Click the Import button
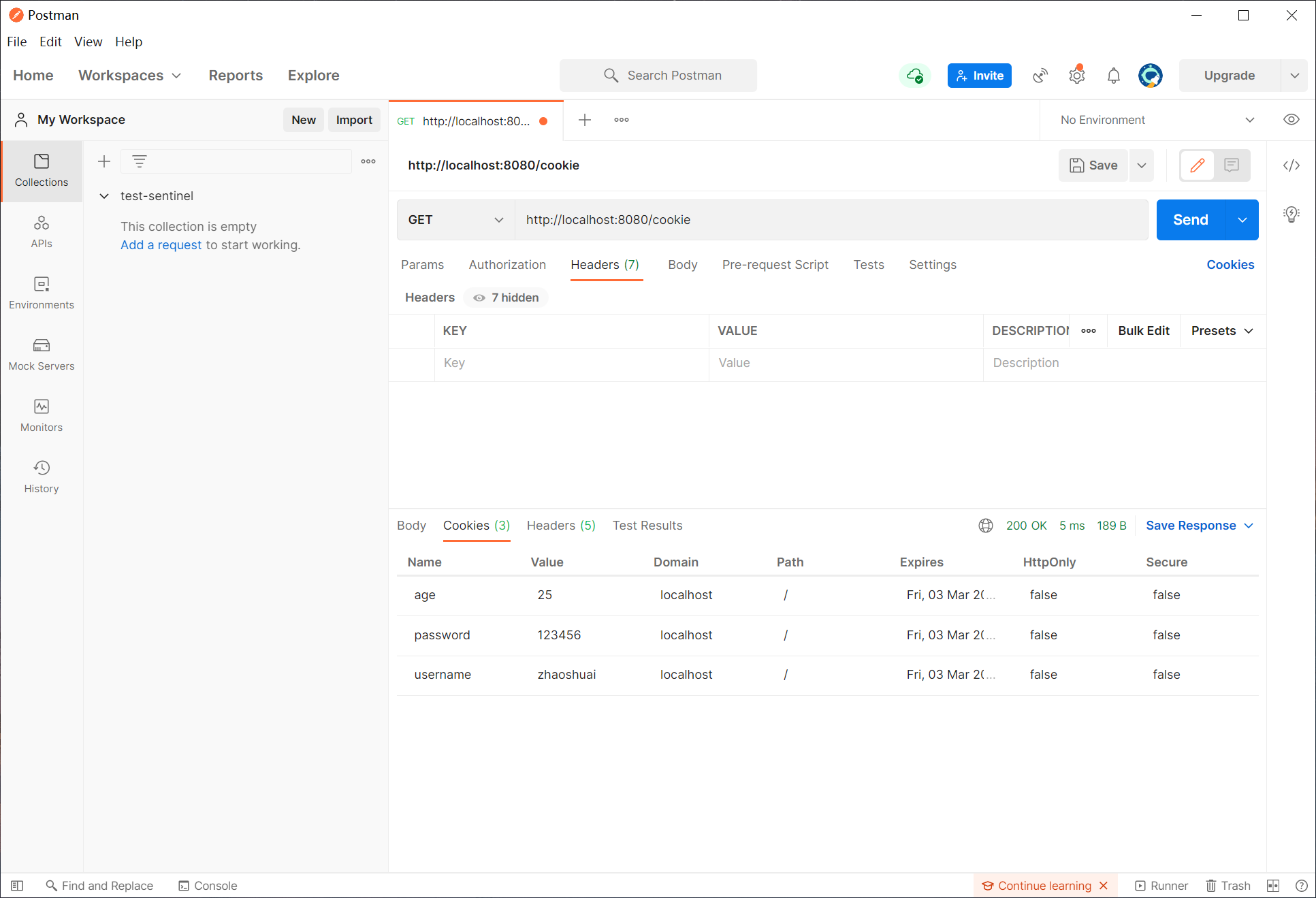The image size is (1316, 898). 354,120
